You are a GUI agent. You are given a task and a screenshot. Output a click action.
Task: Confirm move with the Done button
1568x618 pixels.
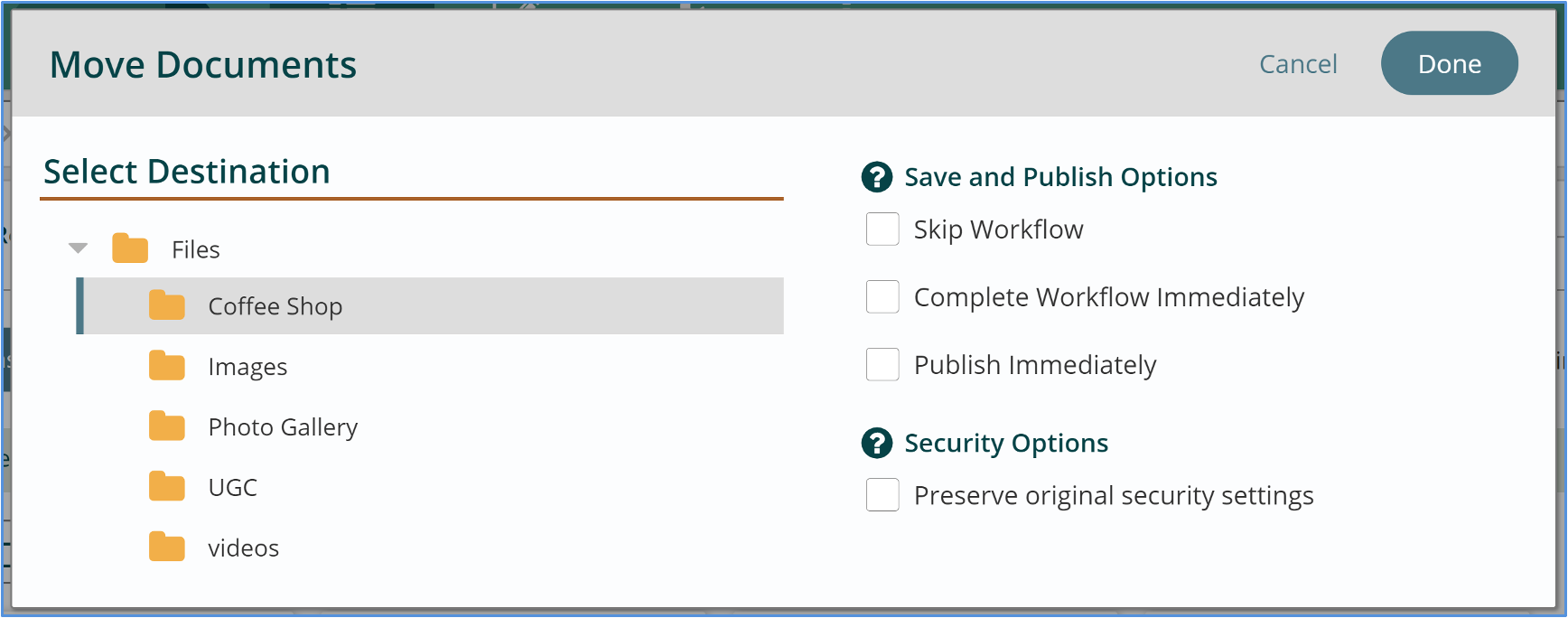(x=1449, y=63)
